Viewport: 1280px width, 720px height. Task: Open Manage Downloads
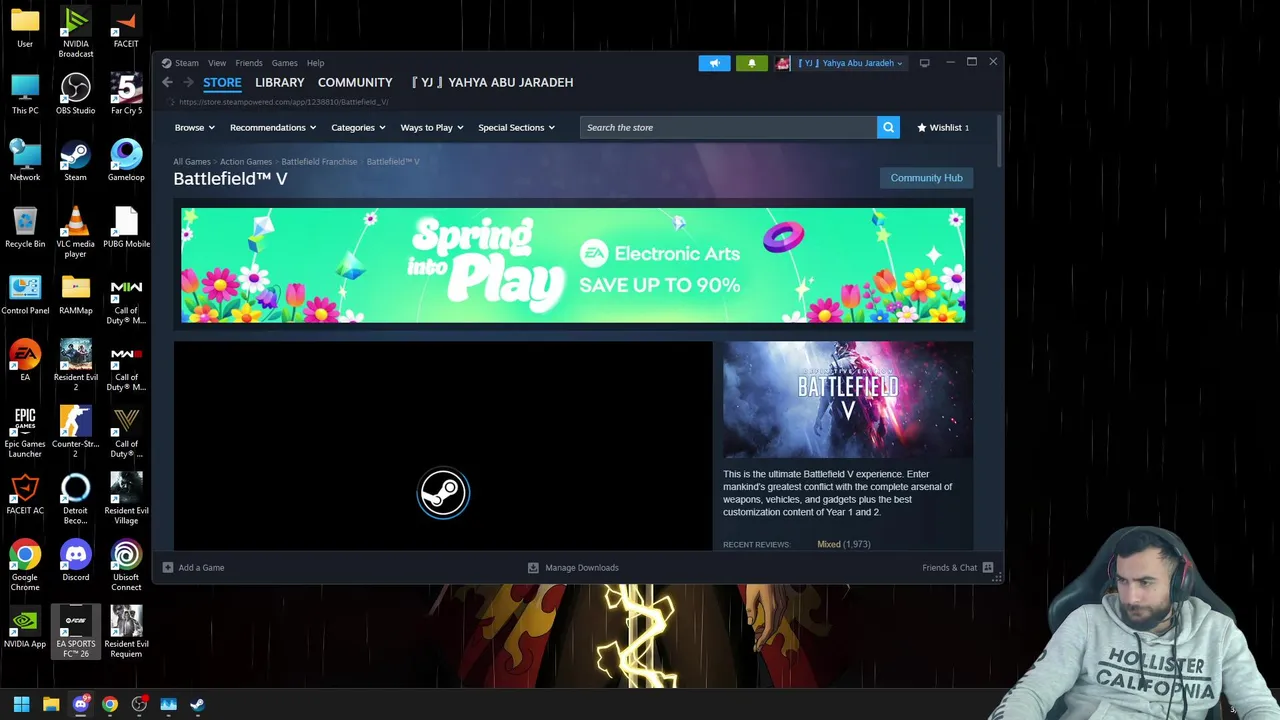574,567
